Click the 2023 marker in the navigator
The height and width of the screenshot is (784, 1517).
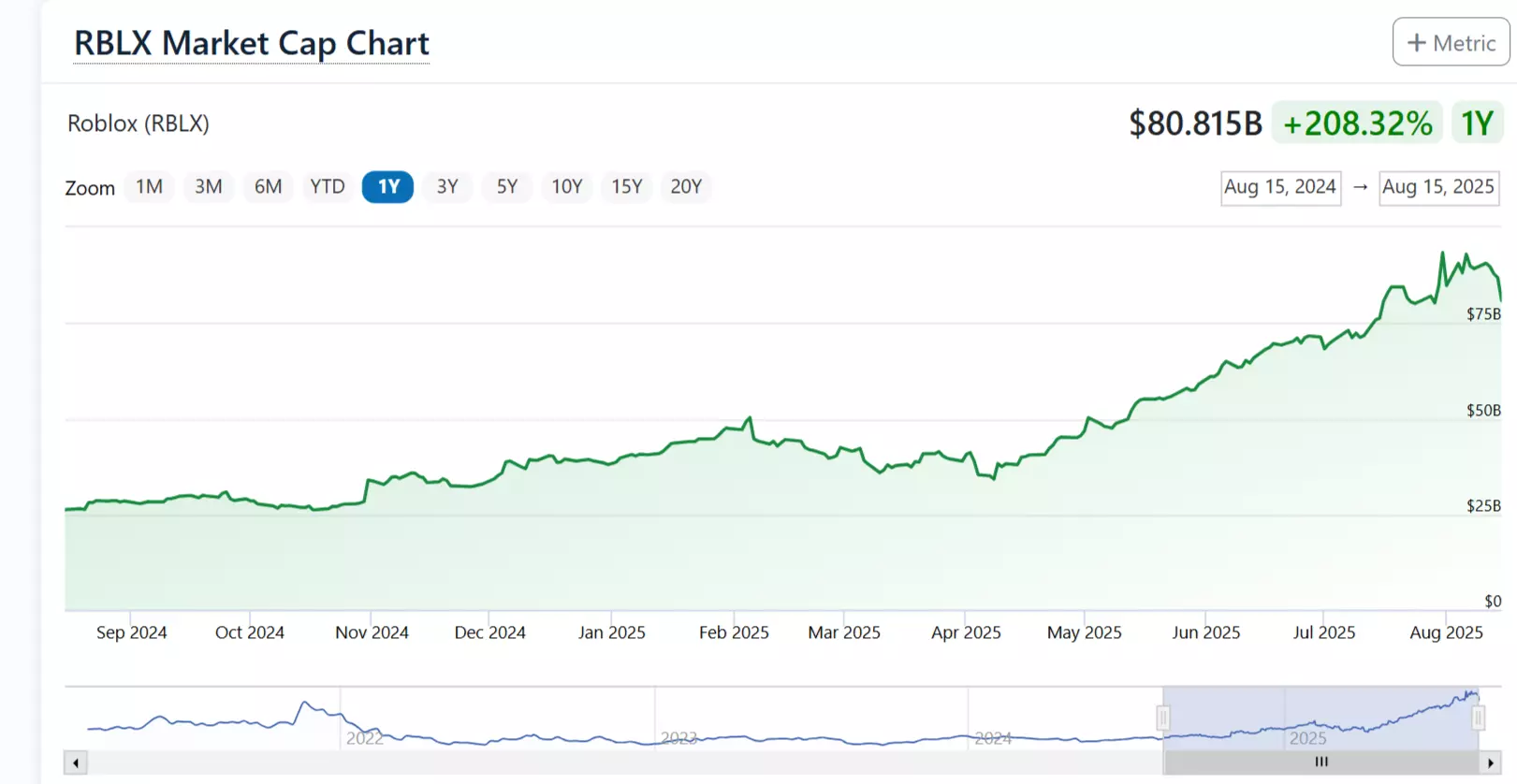(x=678, y=738)
